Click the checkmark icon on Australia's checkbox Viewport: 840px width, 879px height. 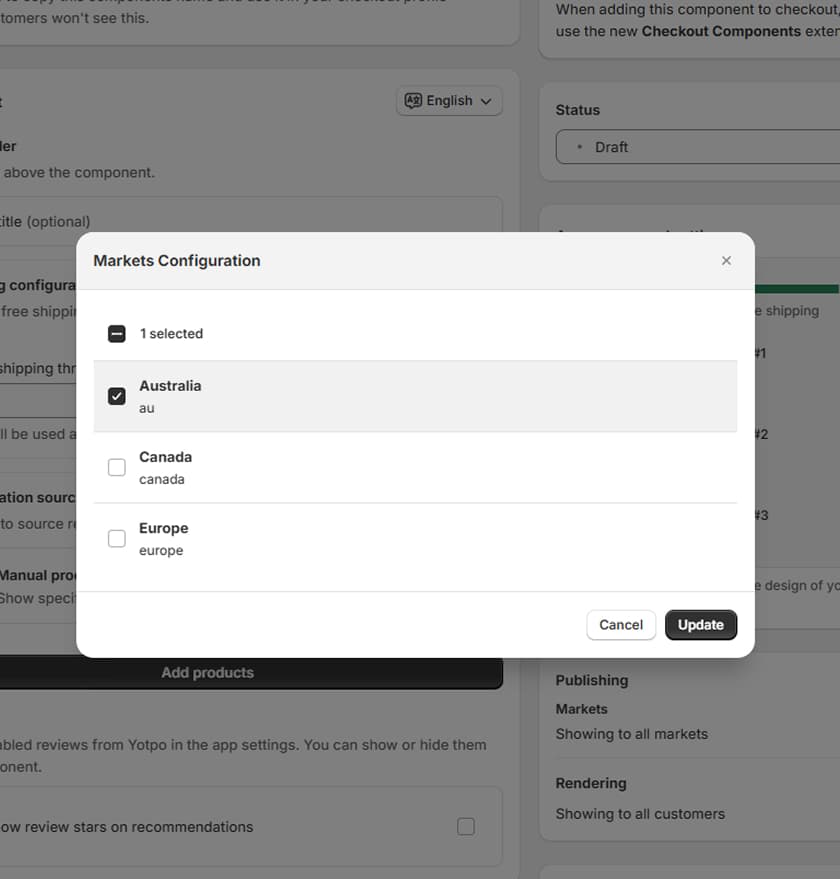click(116, 396)
